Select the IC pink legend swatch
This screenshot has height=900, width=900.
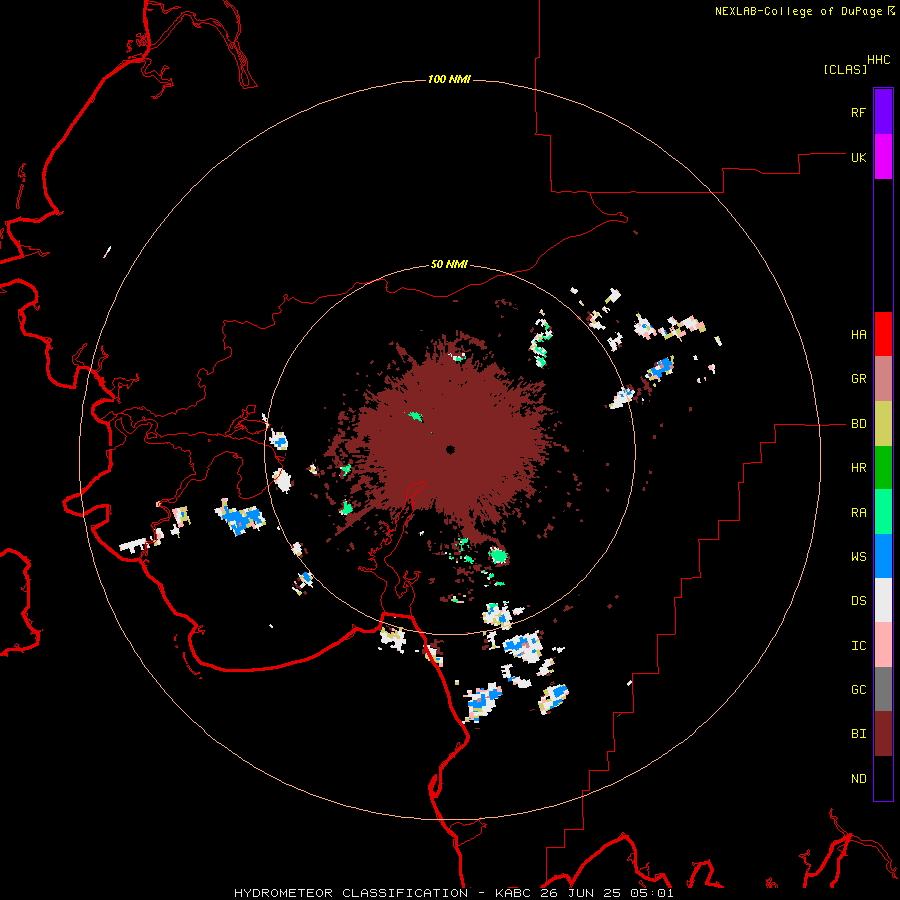coord(883,645)
